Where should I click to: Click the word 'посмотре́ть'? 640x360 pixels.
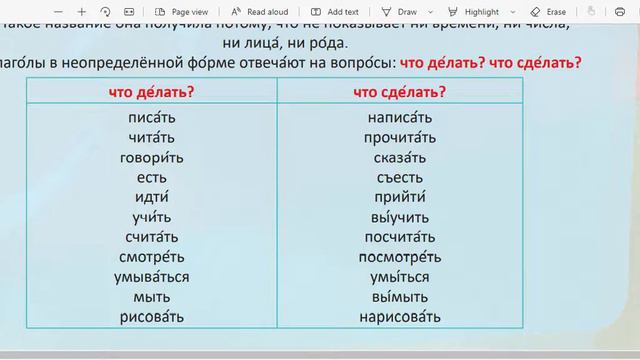(x=400, y=257)
